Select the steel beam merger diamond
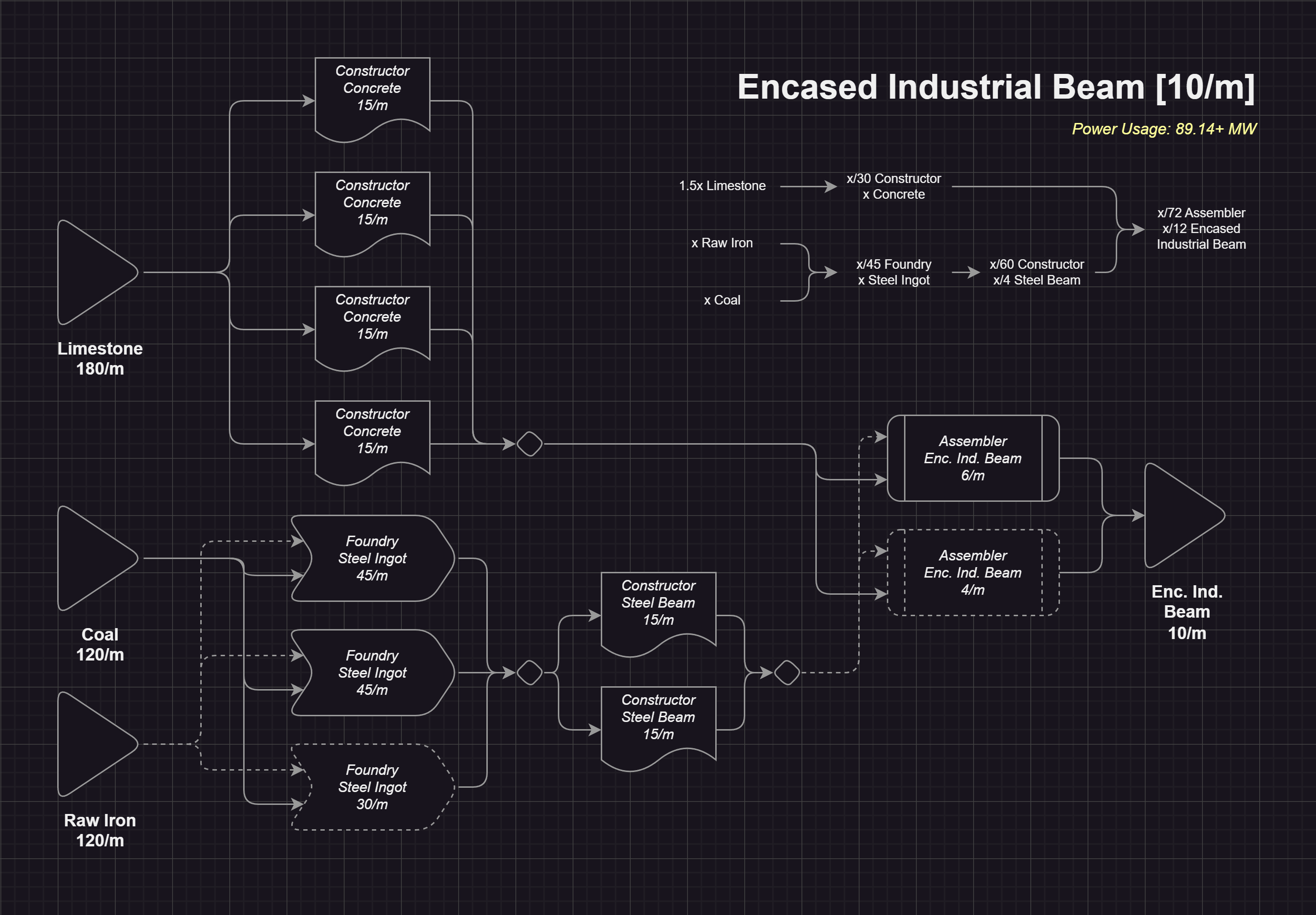The width and height of the screenshot is (1316, 915). click(x=787, y=672)
